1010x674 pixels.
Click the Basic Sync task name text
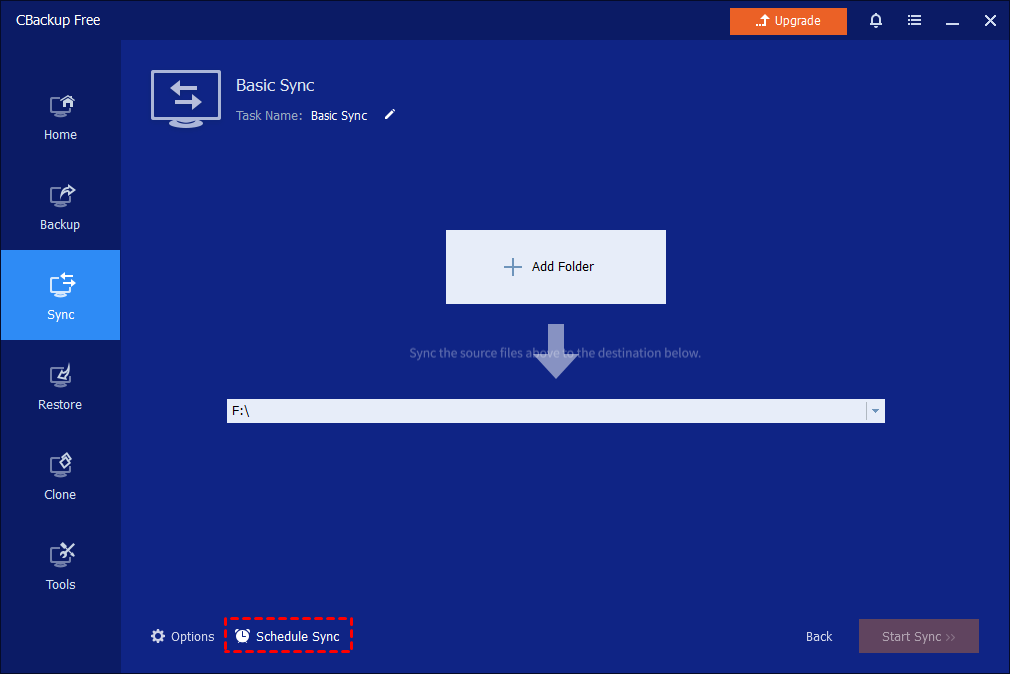339,116
